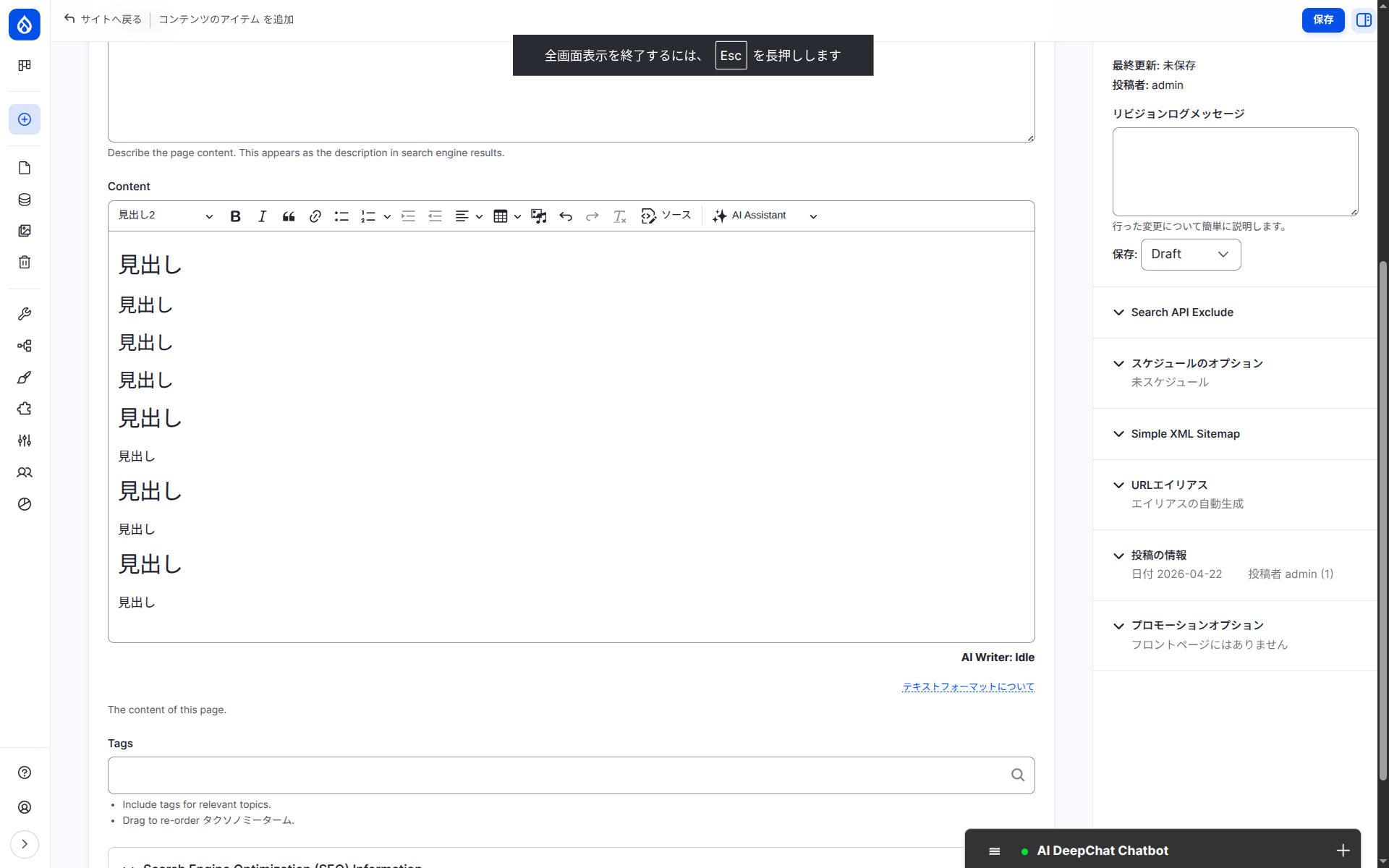The height and width of the screenshot is (868, 1389).
Task: Toggle ソース source editing mode
Action: (666, 216)
